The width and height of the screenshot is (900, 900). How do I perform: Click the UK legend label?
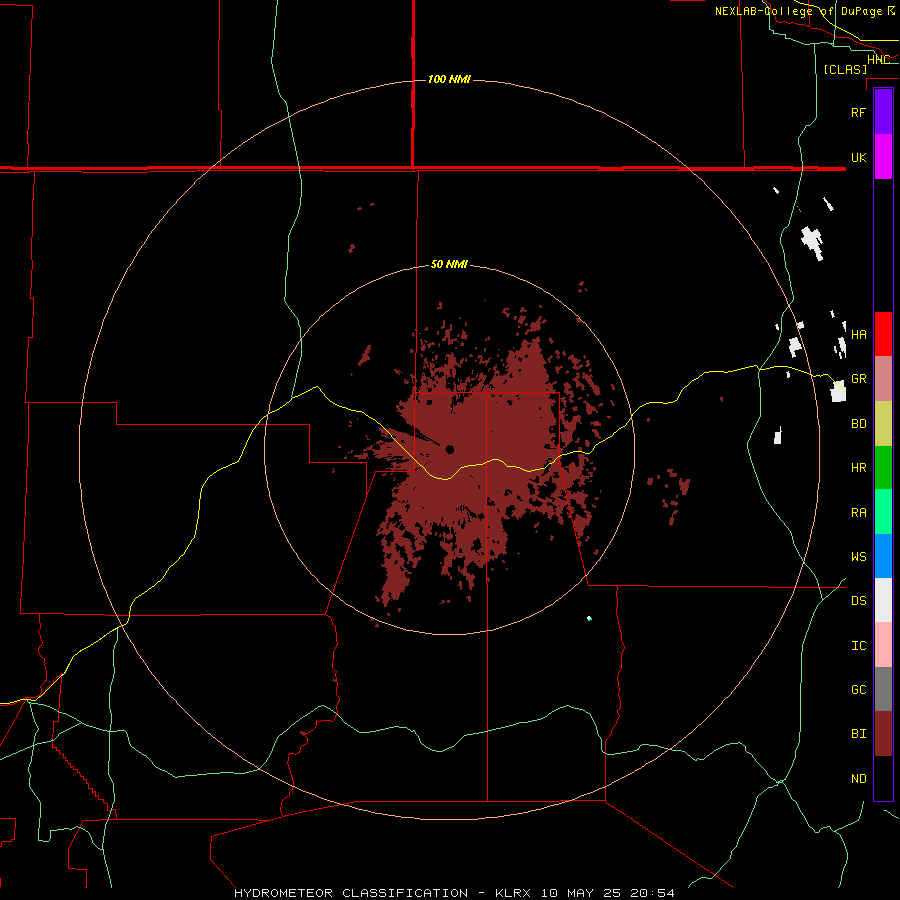(x=858, y=157)
